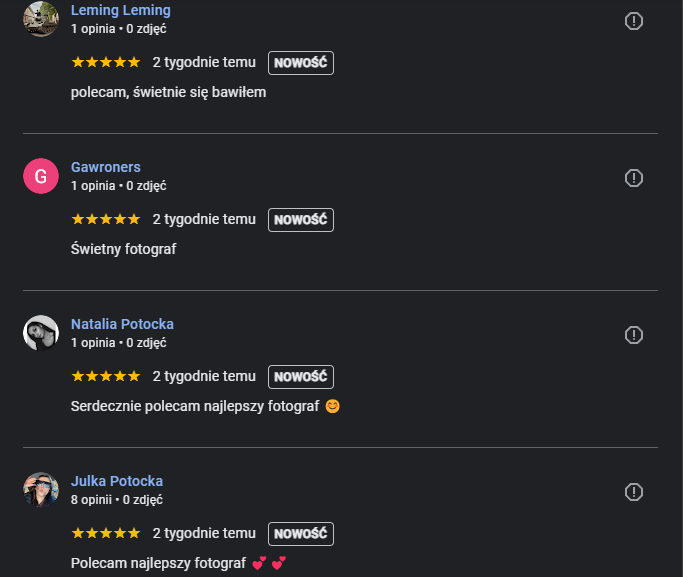This screenshot has height=577, width=683.
Task: Click review text "polecam, świetnie się bawiłem"
Action: pyautogui.click(x=168, y=92)
